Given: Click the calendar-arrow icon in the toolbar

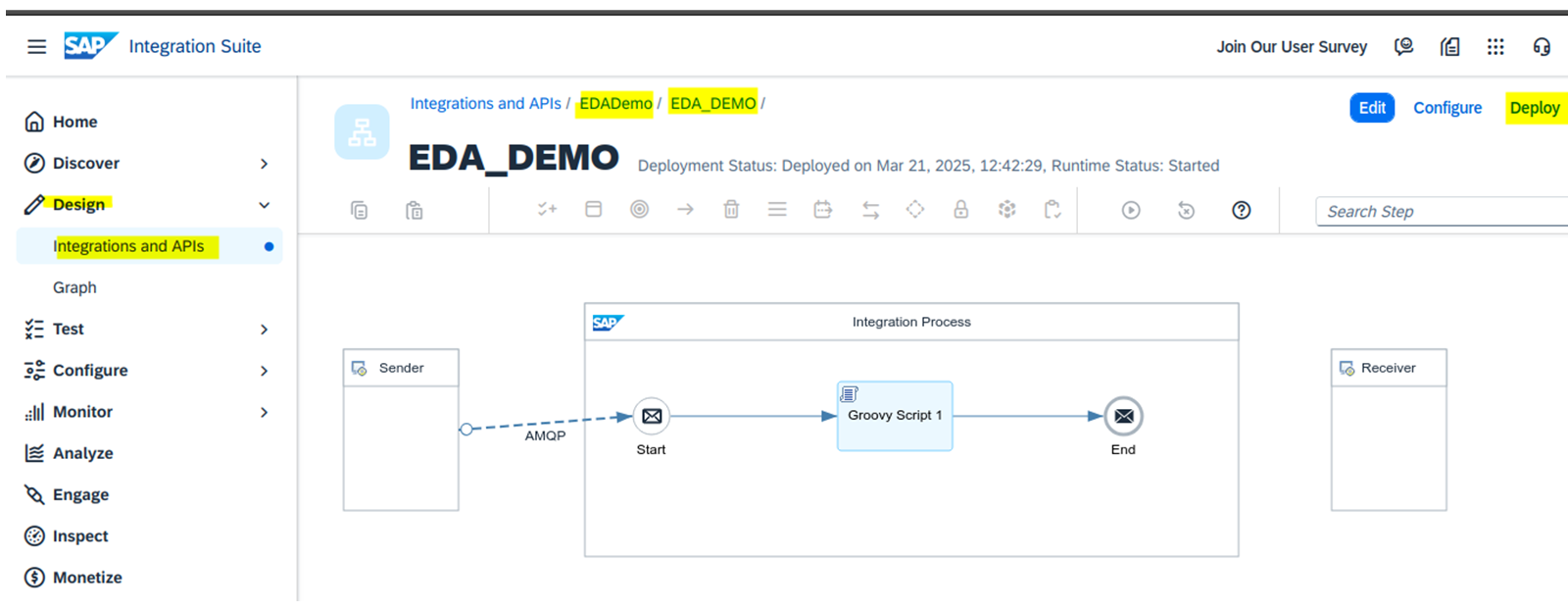Looking at the screenshot, I should [823, 209].
